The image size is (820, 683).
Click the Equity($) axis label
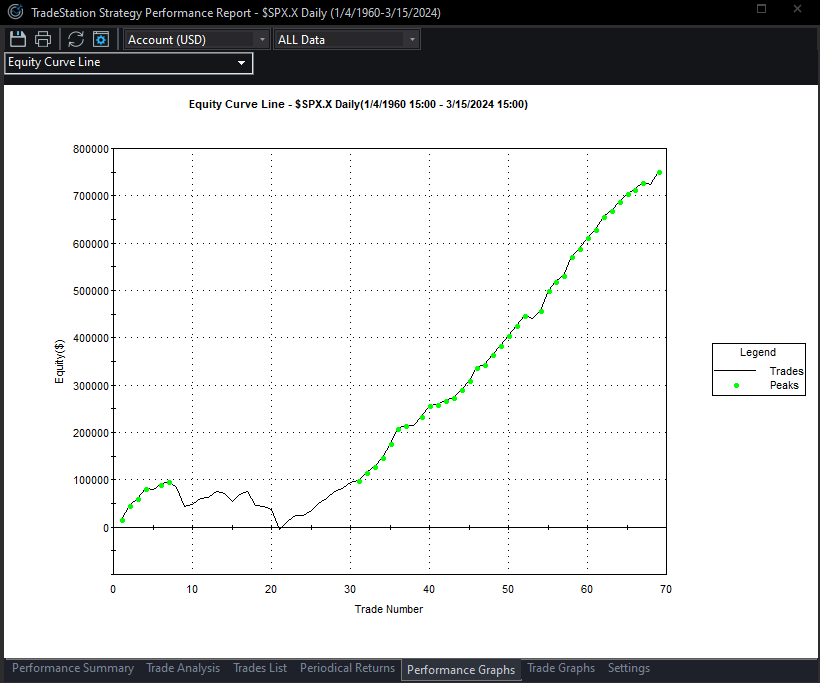[60, 361]
